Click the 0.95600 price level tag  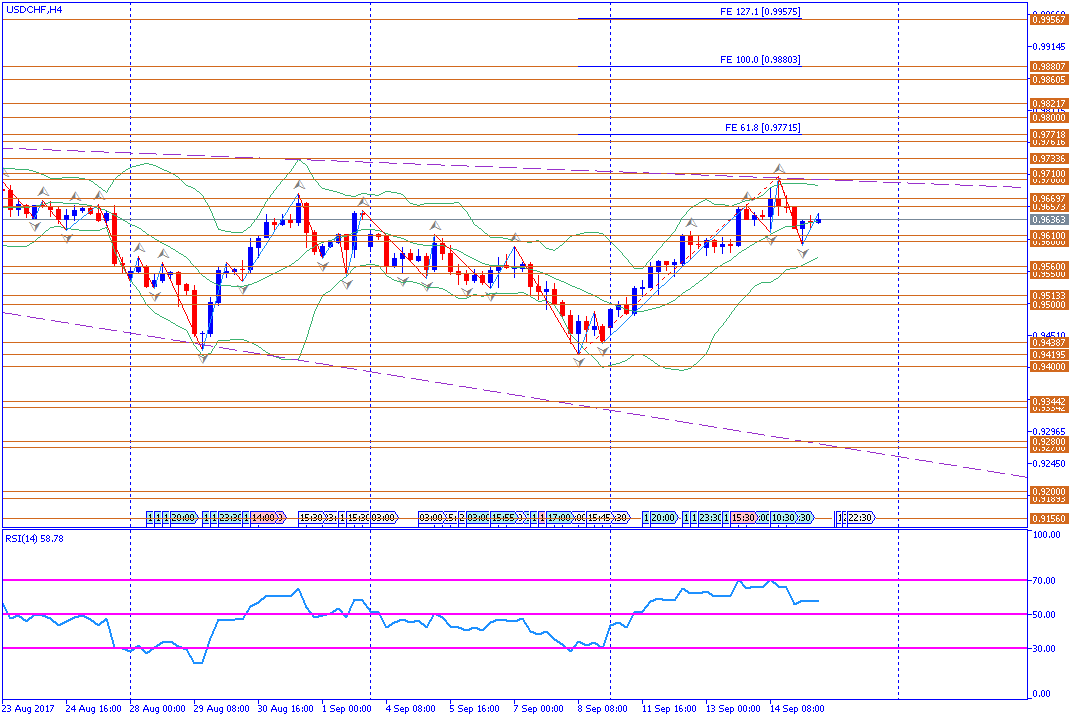click(x=1049, y=267)
